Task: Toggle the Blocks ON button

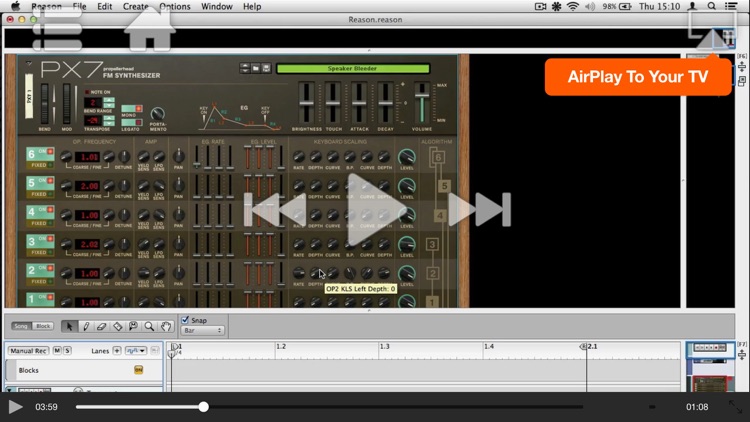Action: pyautogui.click(x=138, y=370)
